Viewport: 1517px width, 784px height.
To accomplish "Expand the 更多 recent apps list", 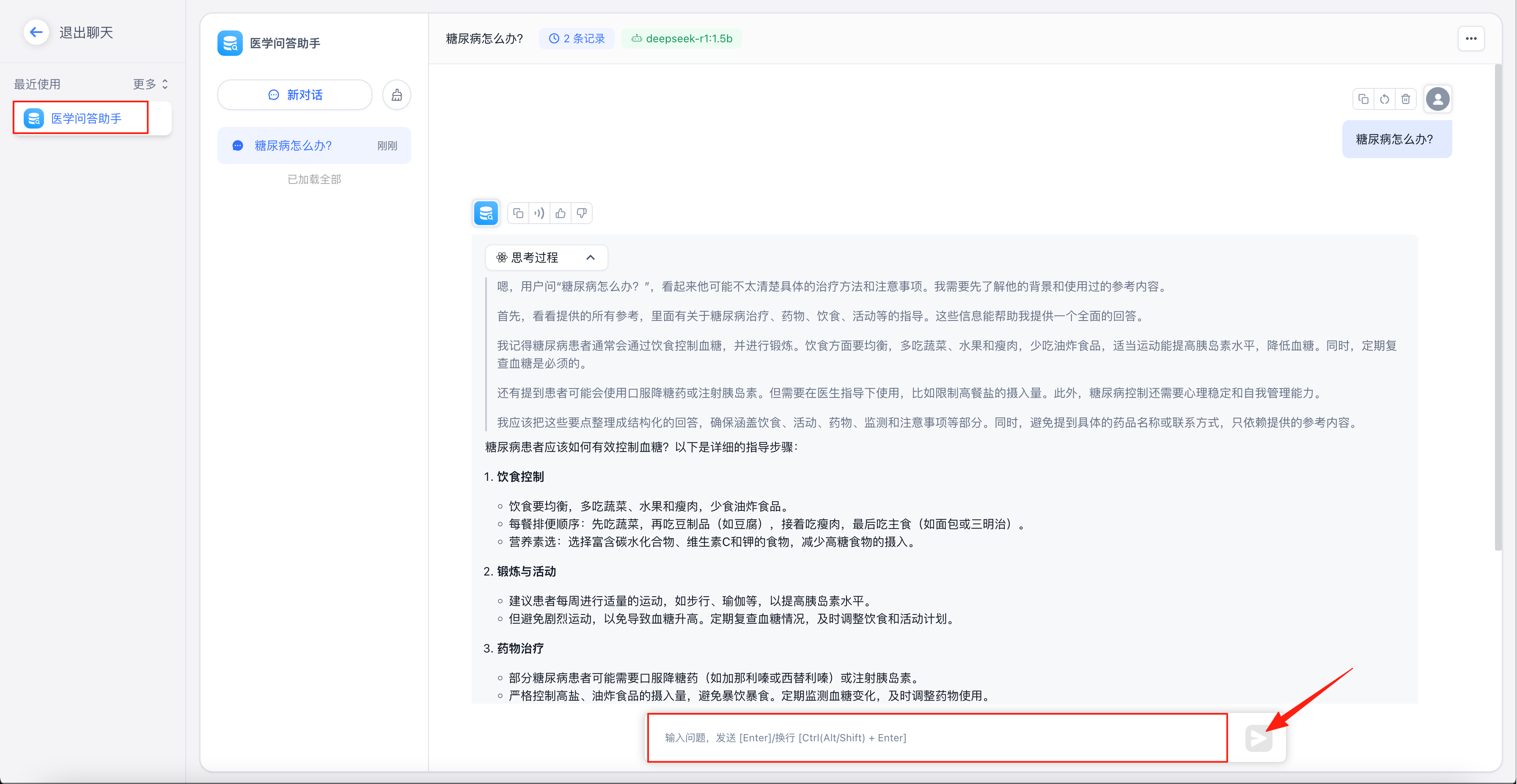I will point(150,84).
